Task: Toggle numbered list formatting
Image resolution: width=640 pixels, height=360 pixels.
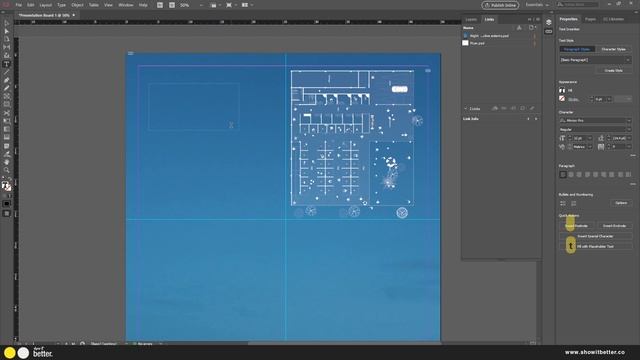Action: [x=573, y=203]
